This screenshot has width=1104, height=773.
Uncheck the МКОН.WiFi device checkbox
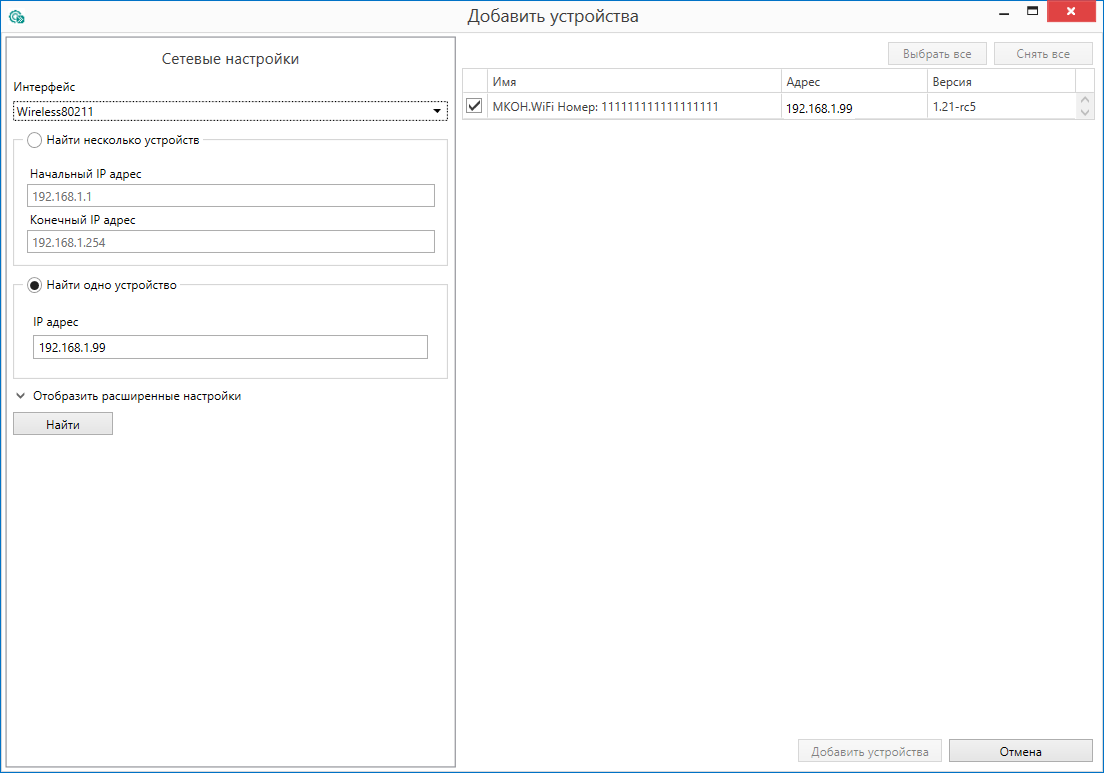(474, 106)
